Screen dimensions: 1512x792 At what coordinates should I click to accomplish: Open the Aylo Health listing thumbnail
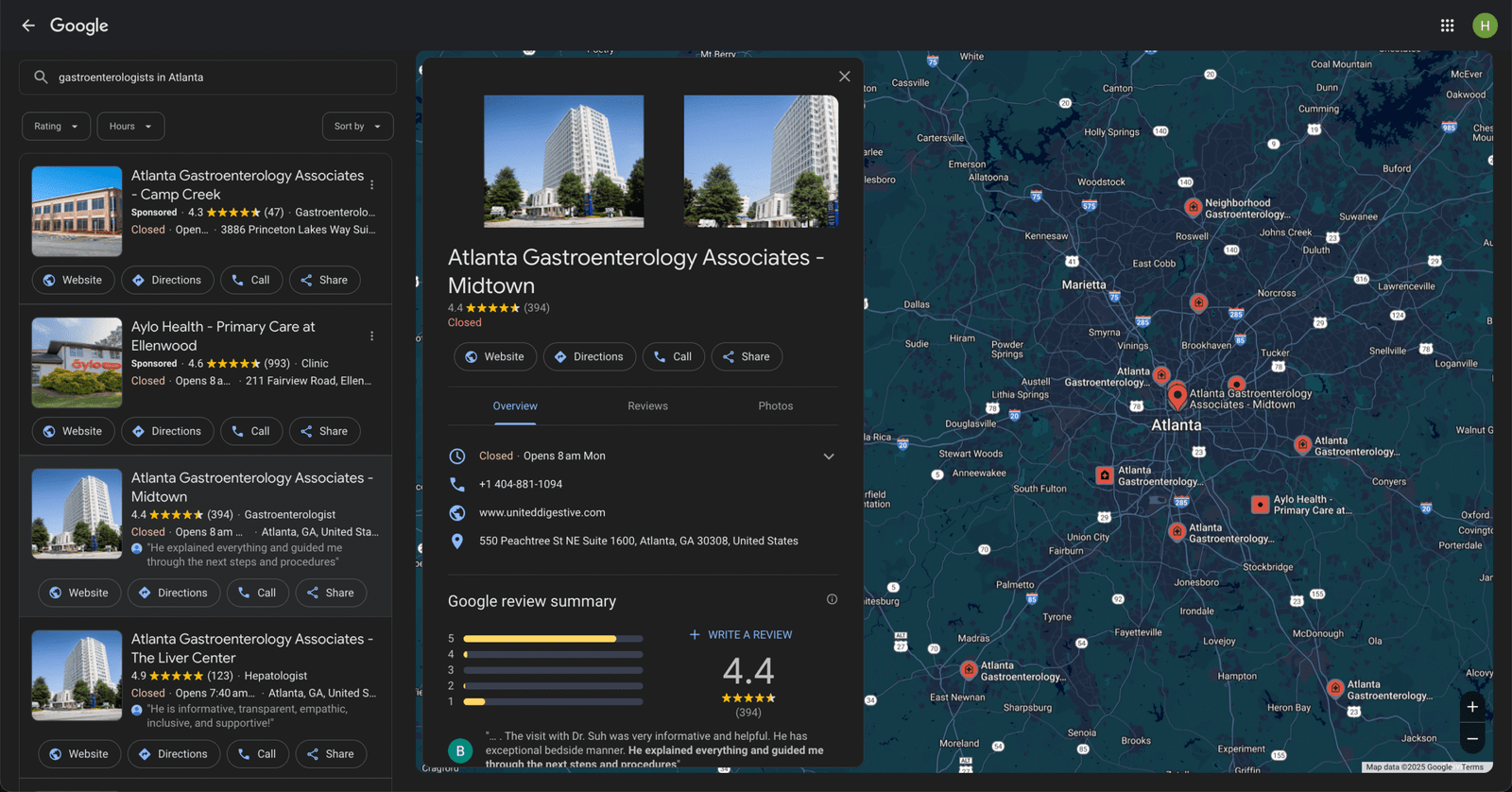click(x=77, y=363)
